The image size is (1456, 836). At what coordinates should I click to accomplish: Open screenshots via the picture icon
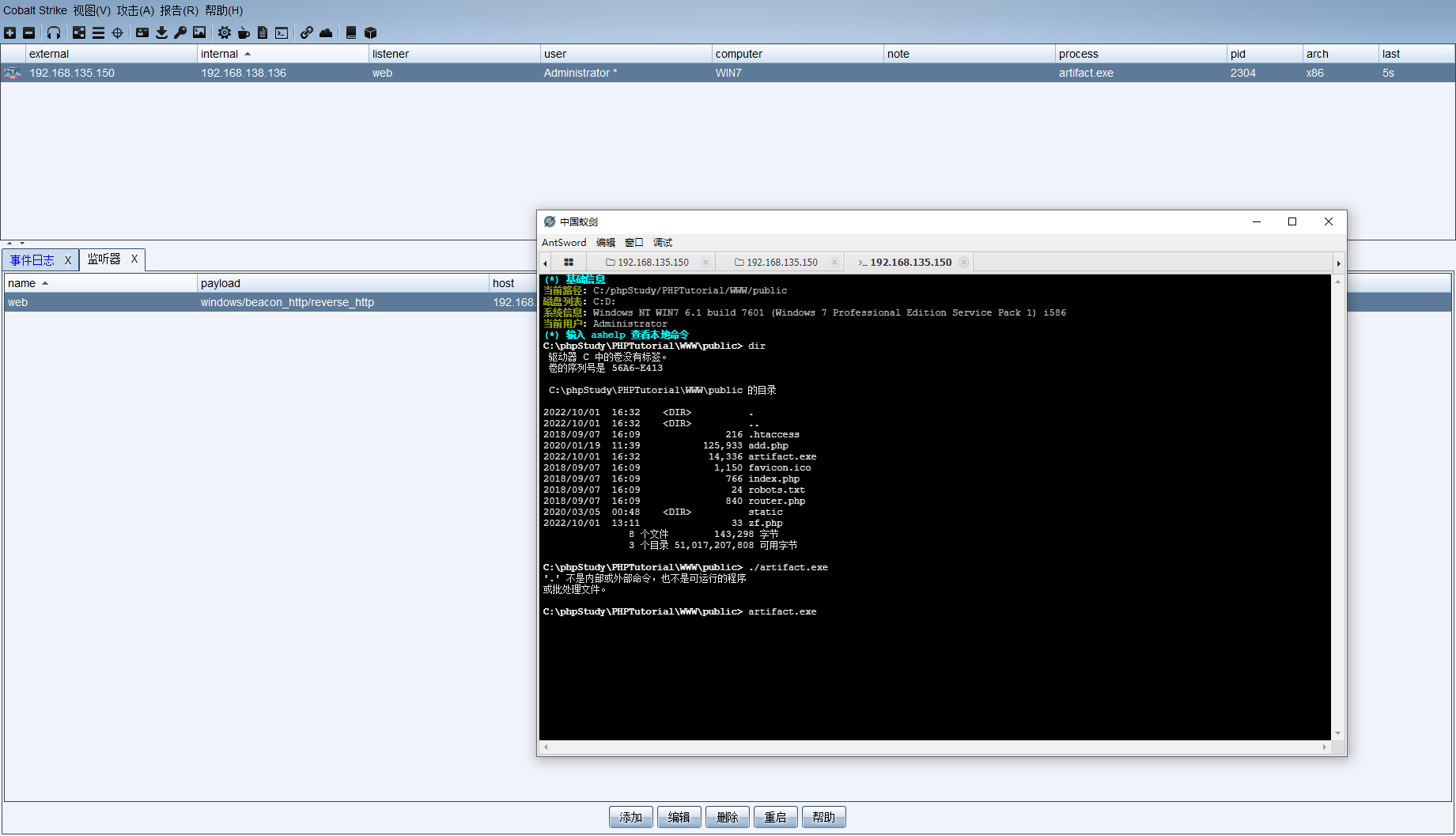coord(199,32)
